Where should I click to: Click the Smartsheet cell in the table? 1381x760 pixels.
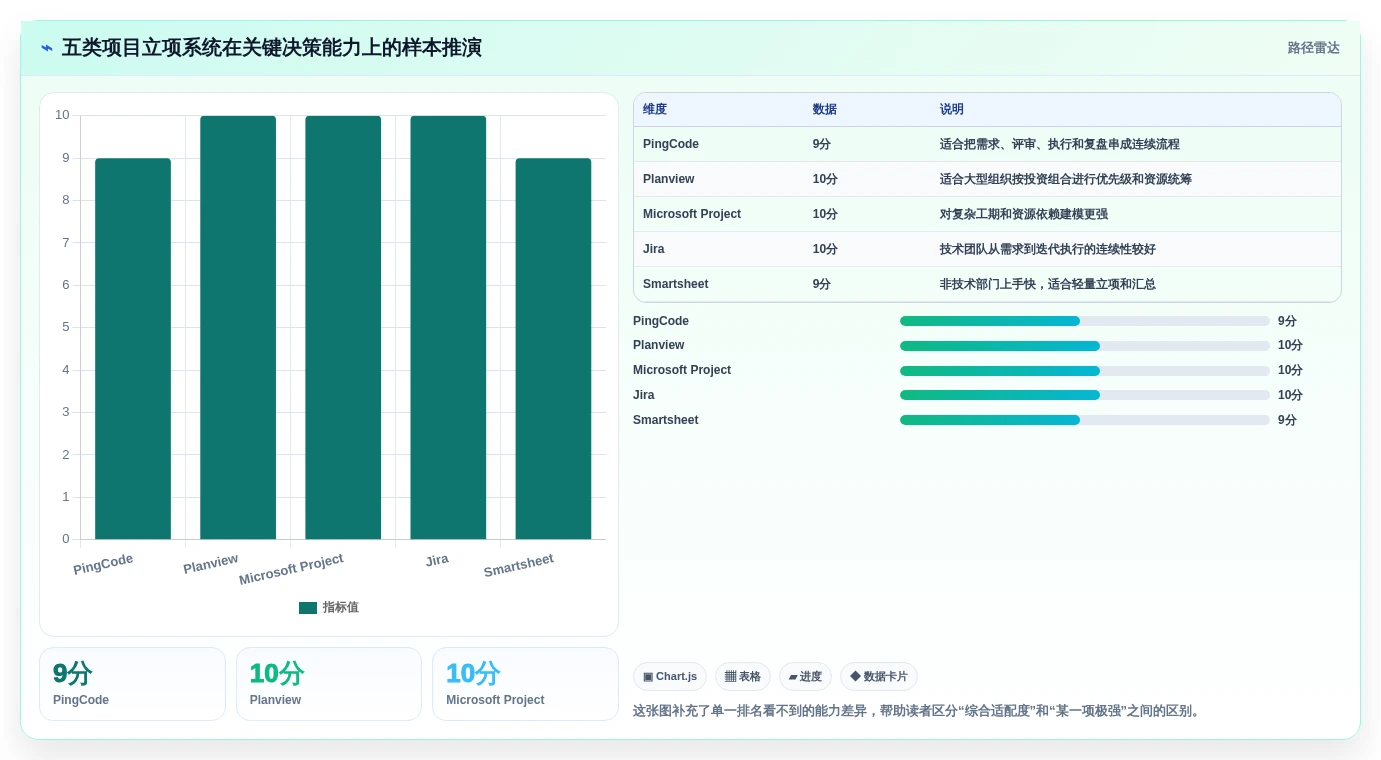coord(676,284)
